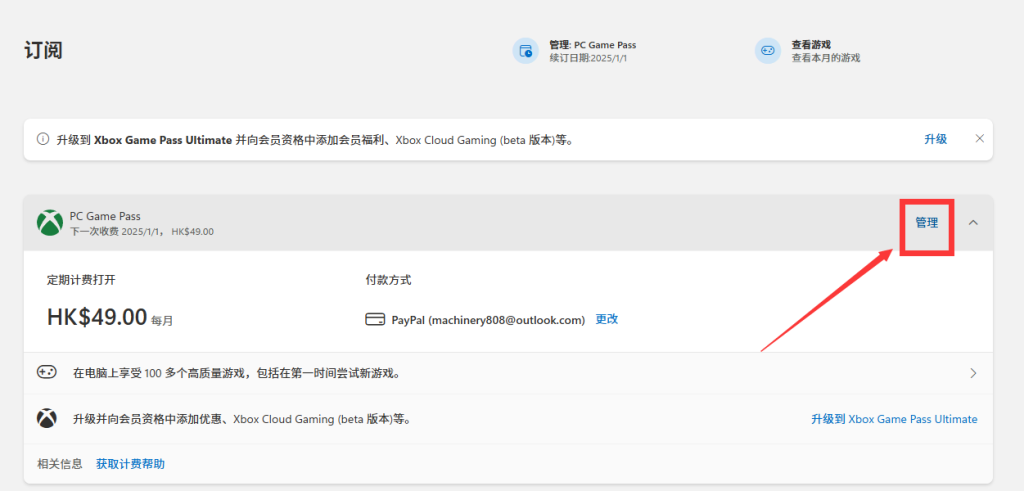Click the game controller icon beside 查看游戏
1024x491 pixels.
(x=767, y=51)
